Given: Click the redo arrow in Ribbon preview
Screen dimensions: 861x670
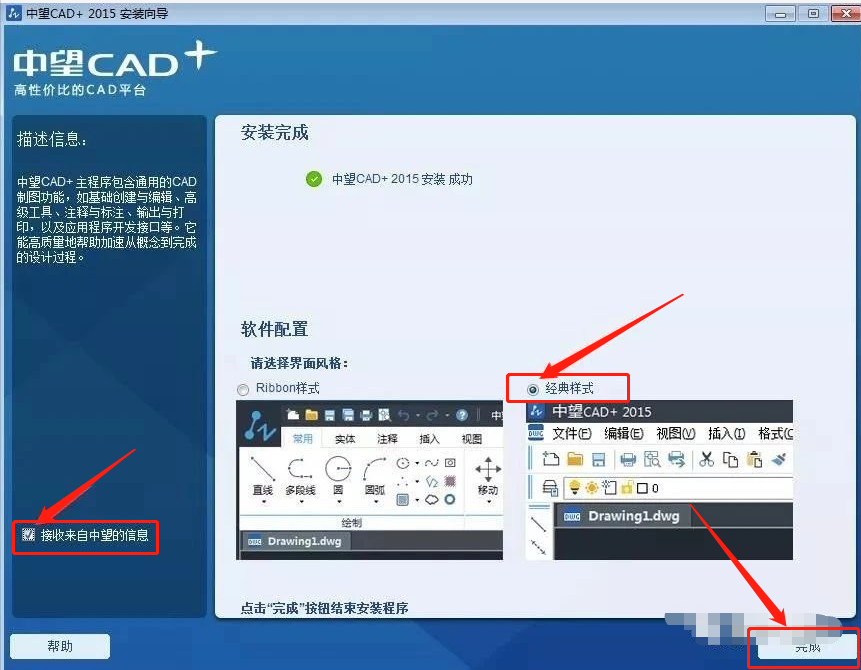Looking at the screenshot, I should tap(433, 415).
